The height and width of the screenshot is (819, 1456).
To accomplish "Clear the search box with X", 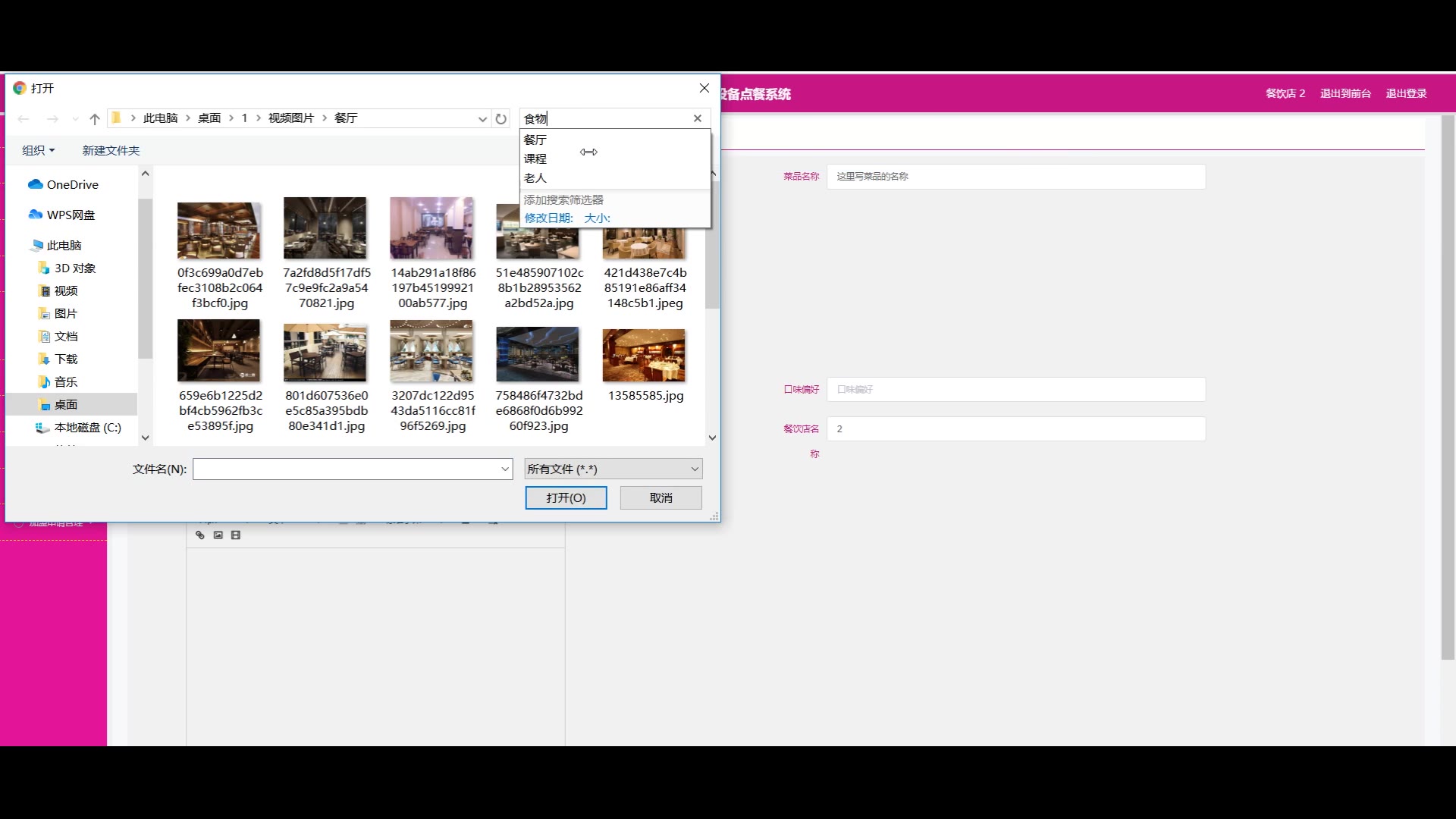I will [698, 118].
